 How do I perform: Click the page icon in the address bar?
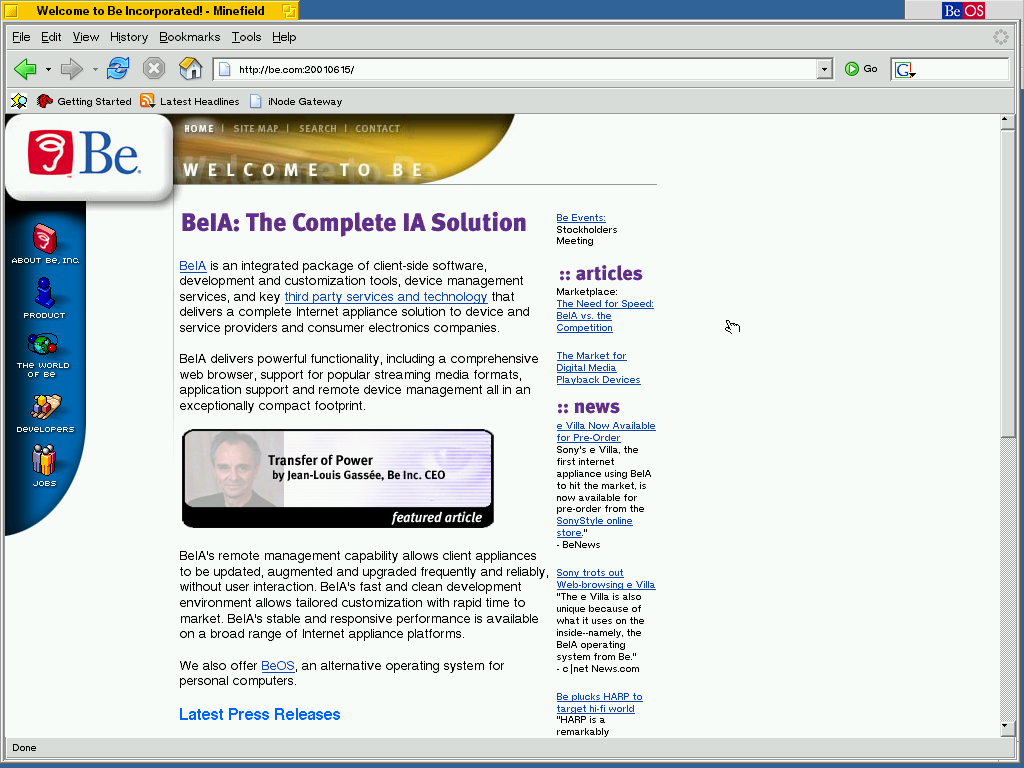[x=224, y=69]
